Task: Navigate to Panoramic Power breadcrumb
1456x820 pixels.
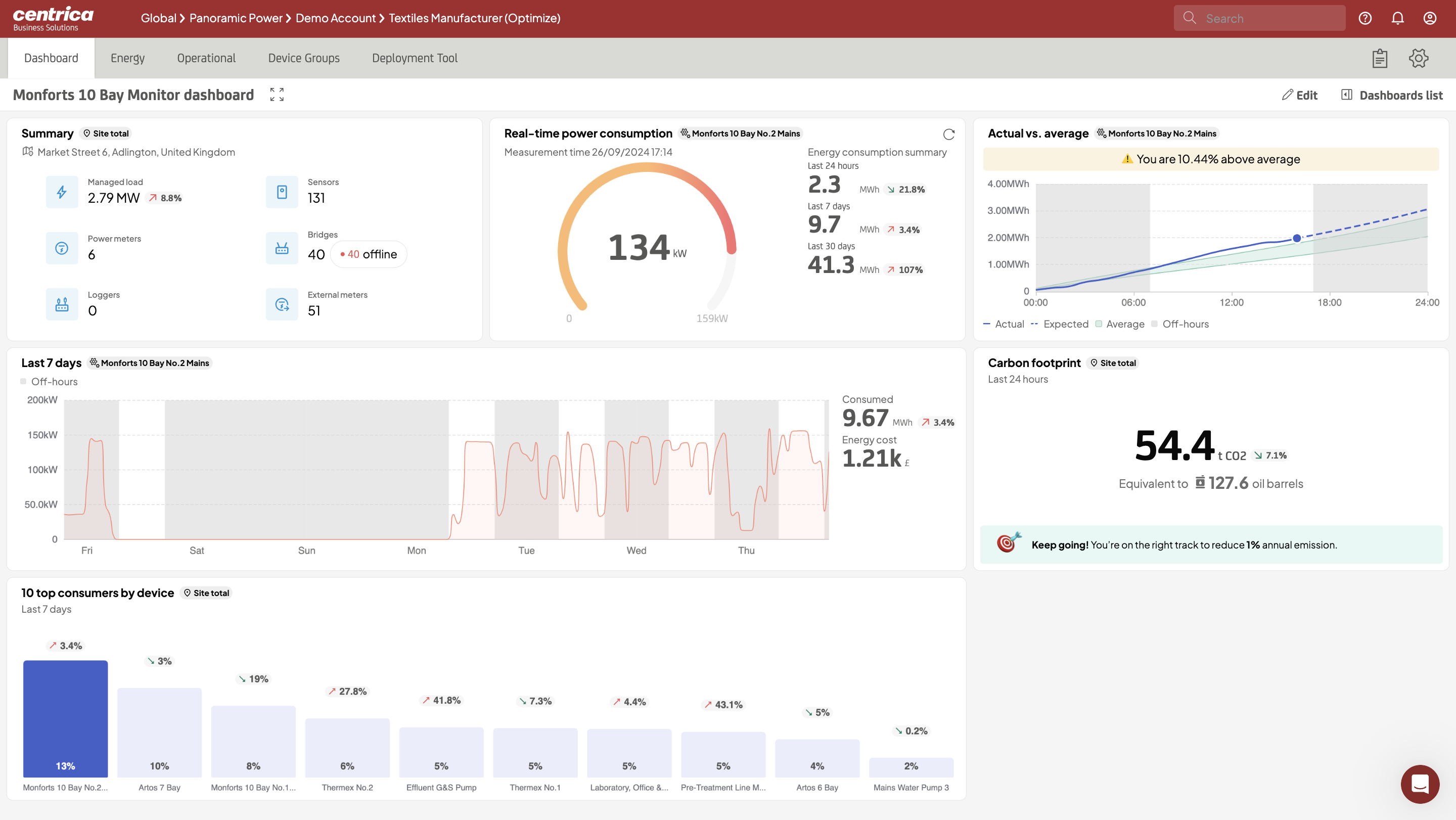Action: coord(236,18)
